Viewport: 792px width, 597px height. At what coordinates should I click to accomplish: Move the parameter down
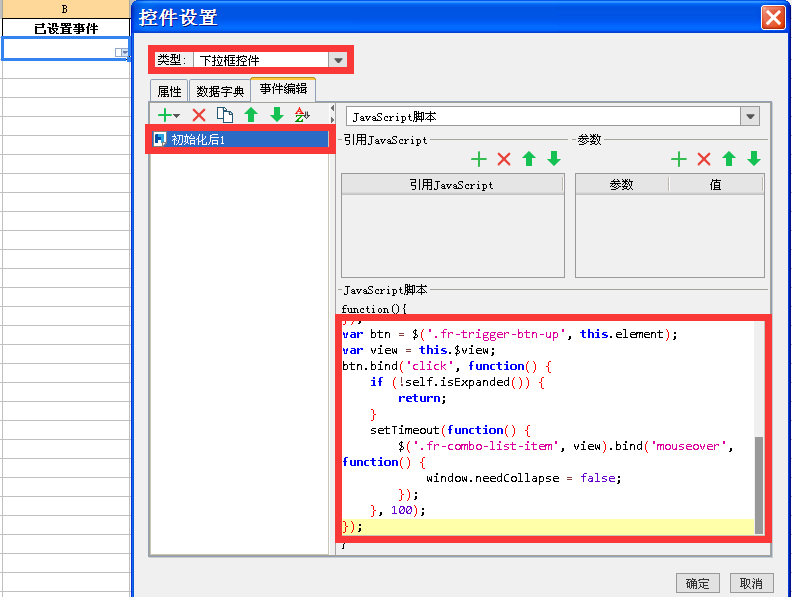[x=754, y=159]
